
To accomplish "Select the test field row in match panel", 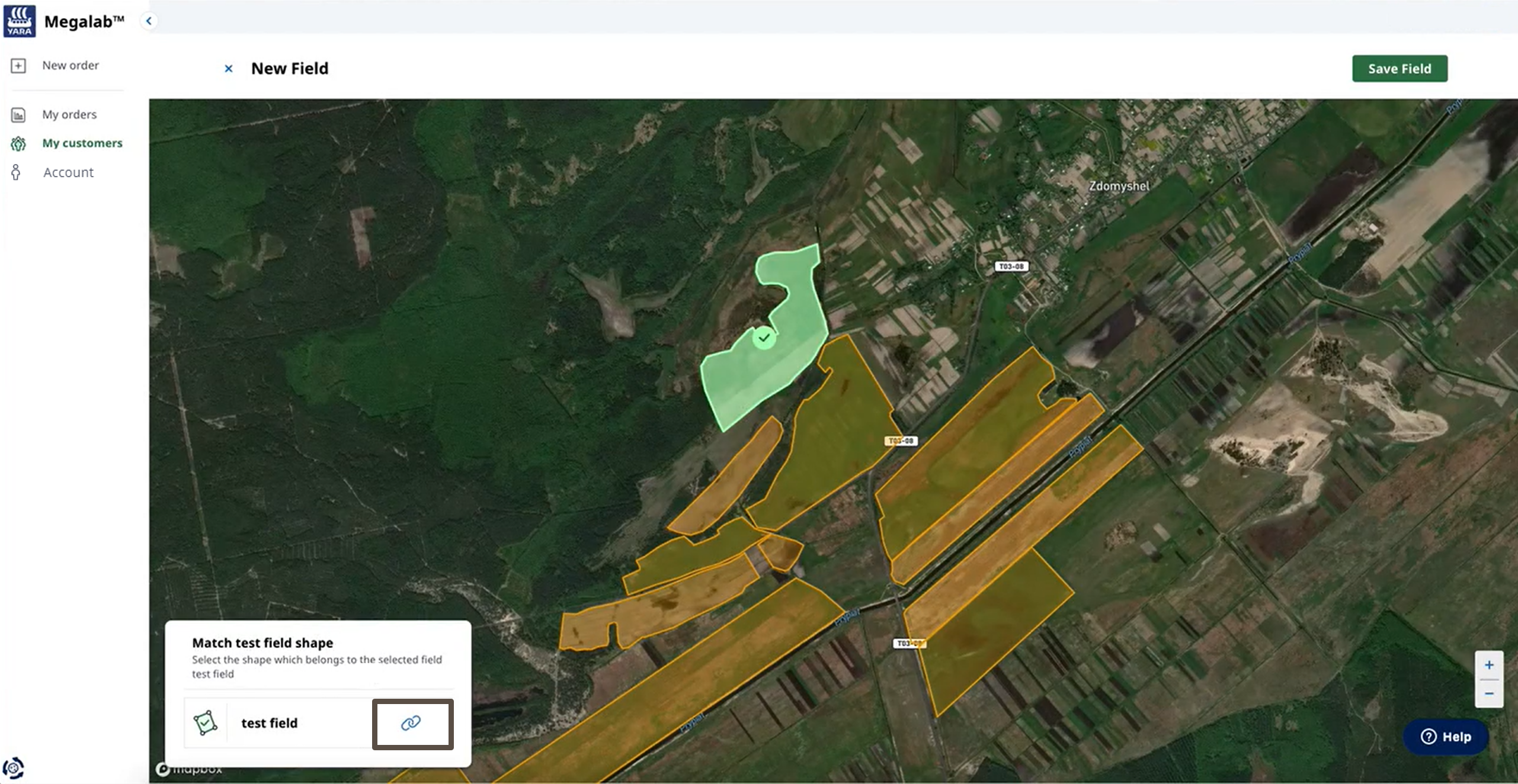I will pos(270,723).
